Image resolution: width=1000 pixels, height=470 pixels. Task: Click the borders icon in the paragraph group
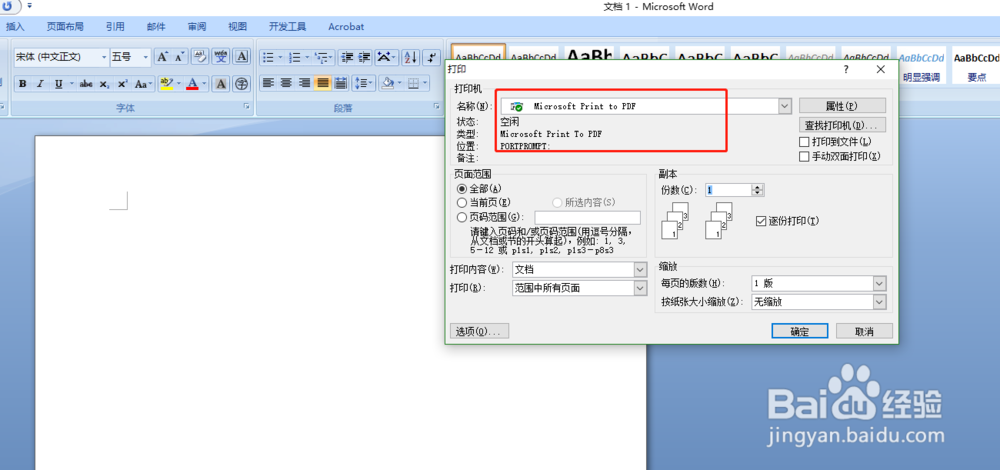(x=413, y=83)
